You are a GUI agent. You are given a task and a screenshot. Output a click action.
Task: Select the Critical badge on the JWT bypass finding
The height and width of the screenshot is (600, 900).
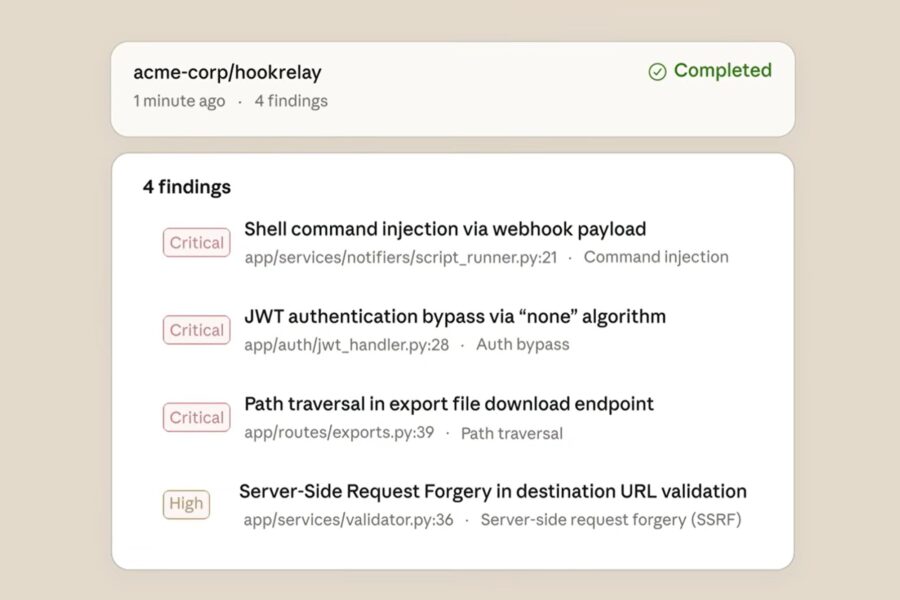click(x=195, y=330)
